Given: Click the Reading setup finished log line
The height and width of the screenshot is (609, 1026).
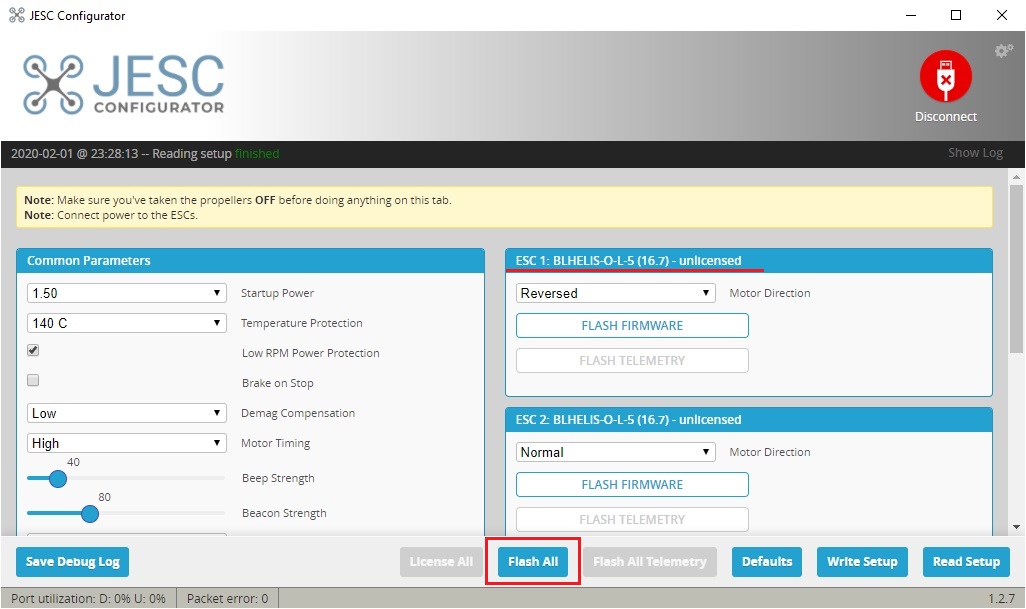Looking at the screenshot, I should 145,154.
